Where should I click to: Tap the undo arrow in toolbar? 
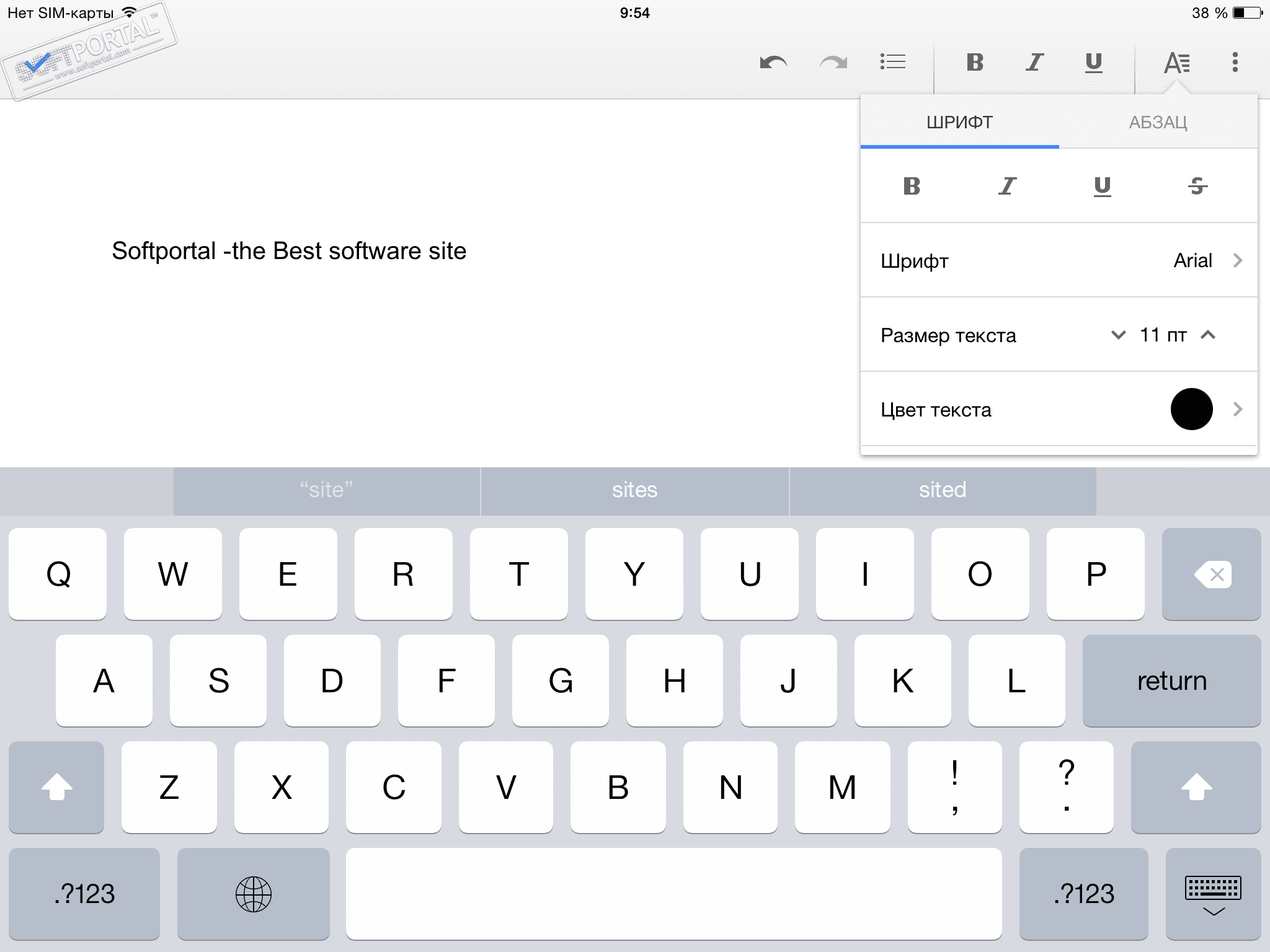coord(773,62)
